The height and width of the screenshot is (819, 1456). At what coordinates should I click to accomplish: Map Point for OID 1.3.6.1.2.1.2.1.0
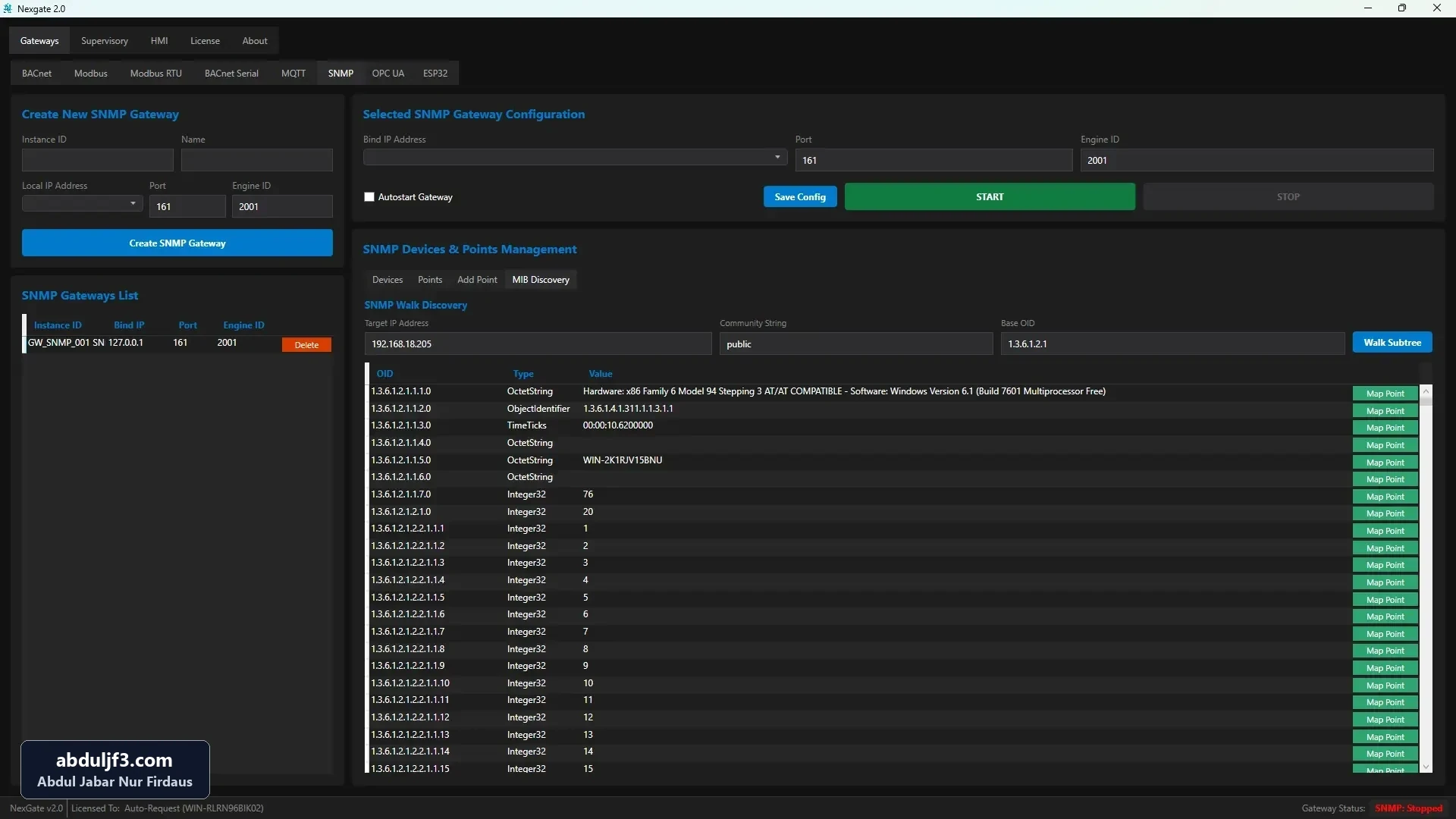[x=1385, y=514]
